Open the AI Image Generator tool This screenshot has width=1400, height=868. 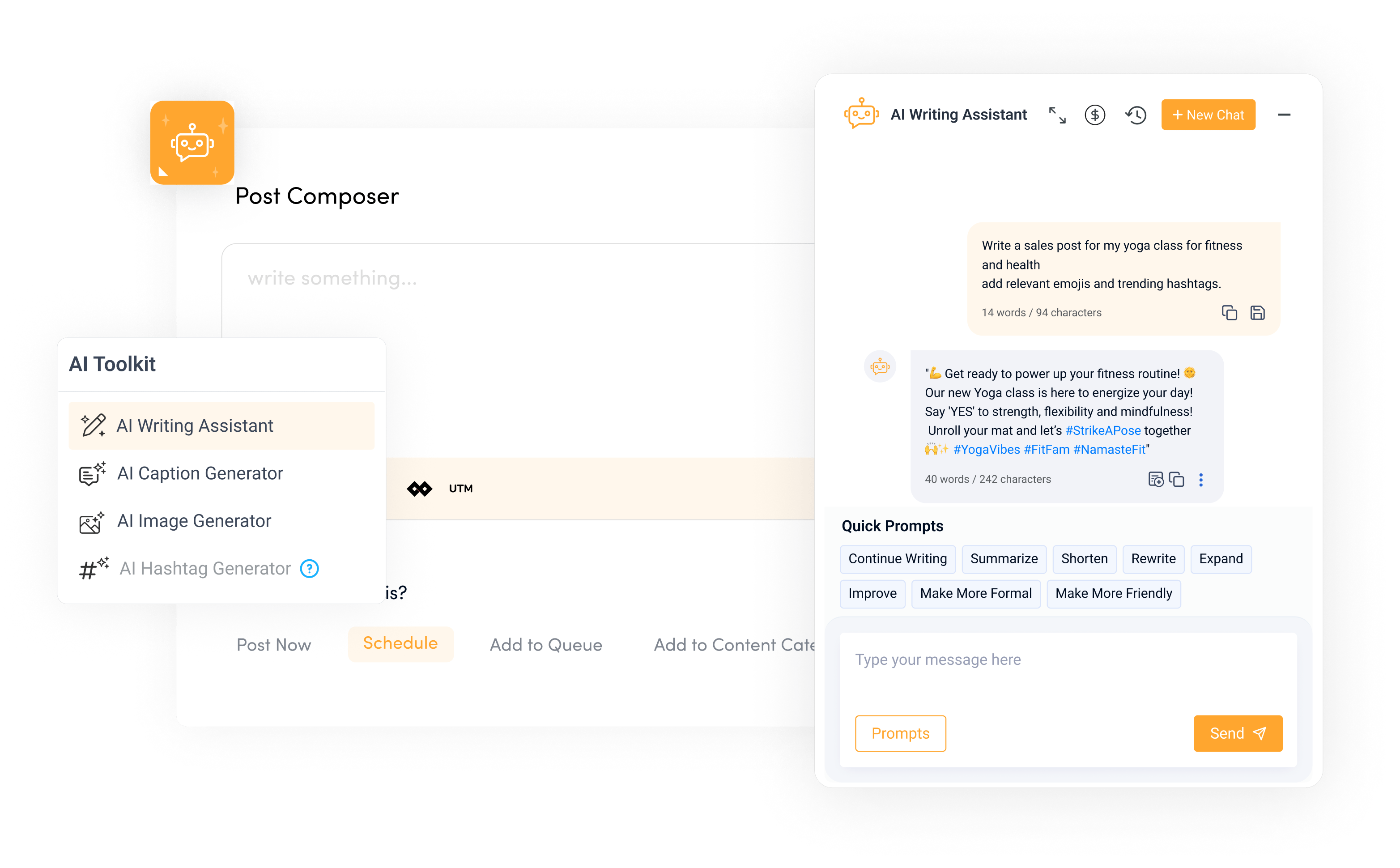point(194,520)
